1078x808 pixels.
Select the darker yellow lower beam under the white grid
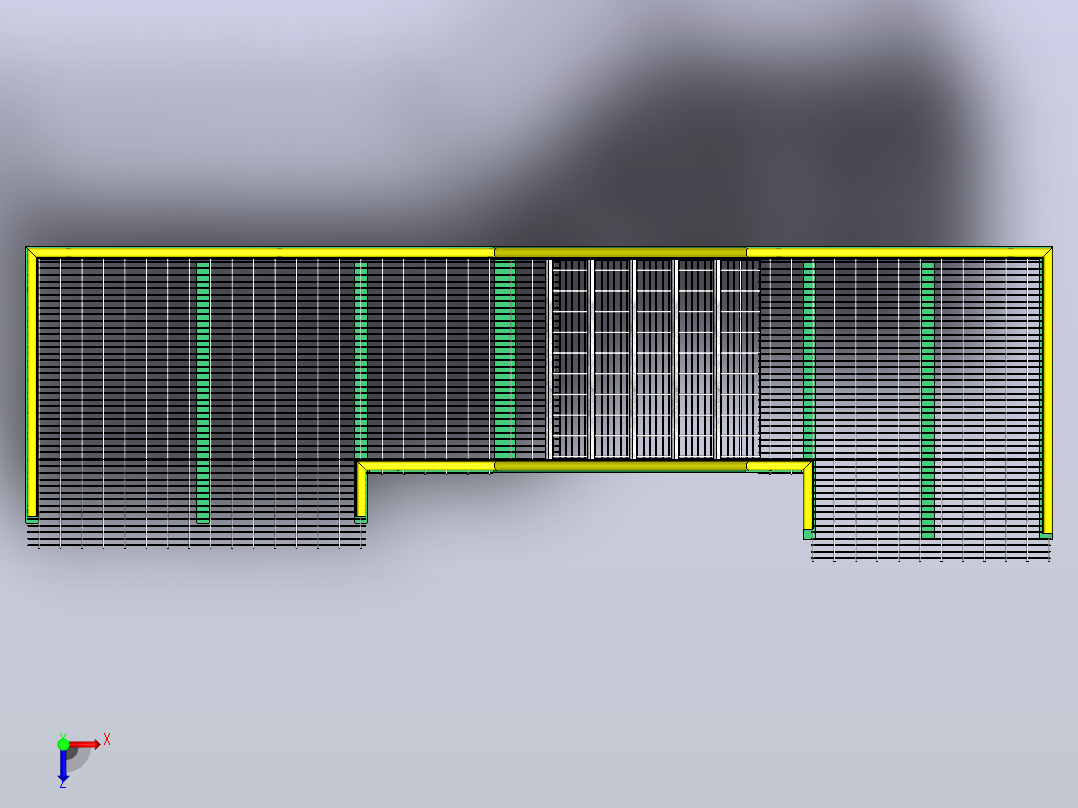coord(620,467)
